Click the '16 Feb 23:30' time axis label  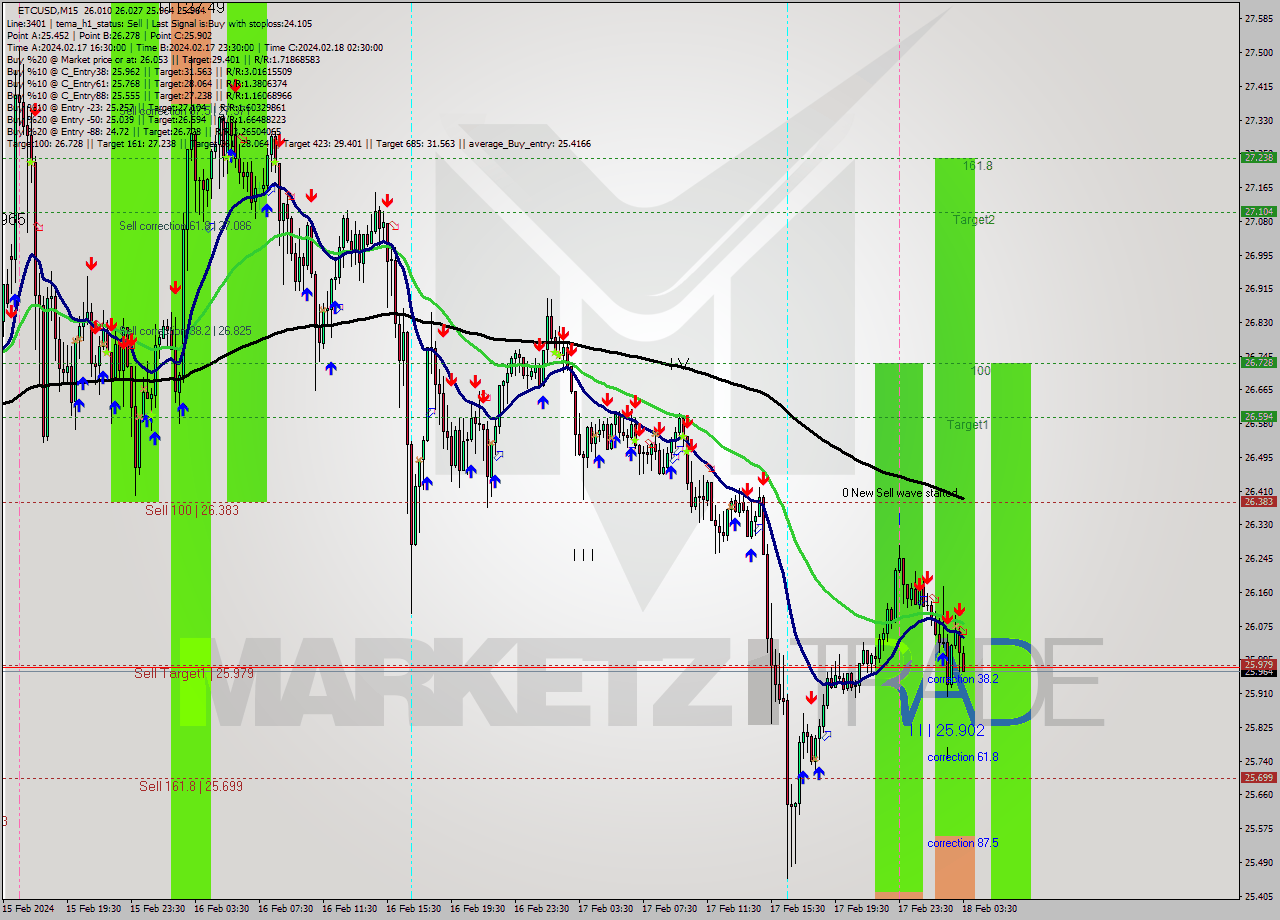(542, 909)
